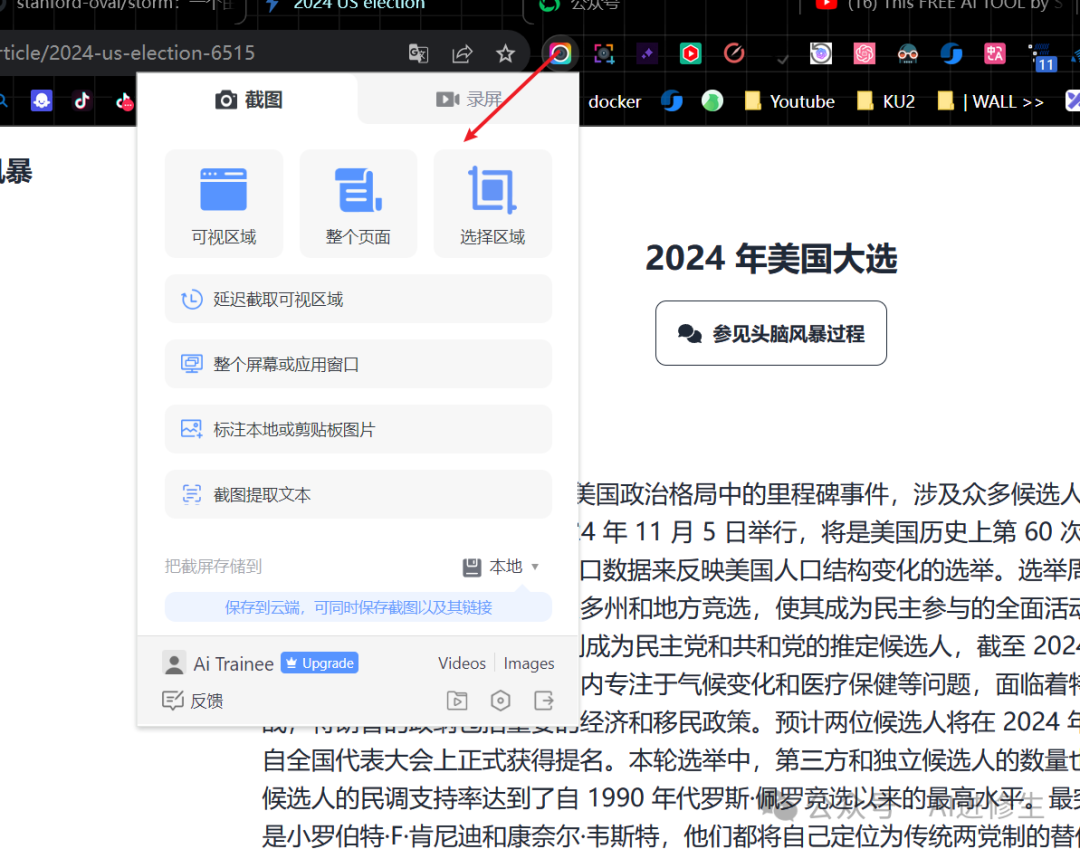Open the blue swirl bookmark after docker
The image size is (1080, 849).
(x=672, y=101)
